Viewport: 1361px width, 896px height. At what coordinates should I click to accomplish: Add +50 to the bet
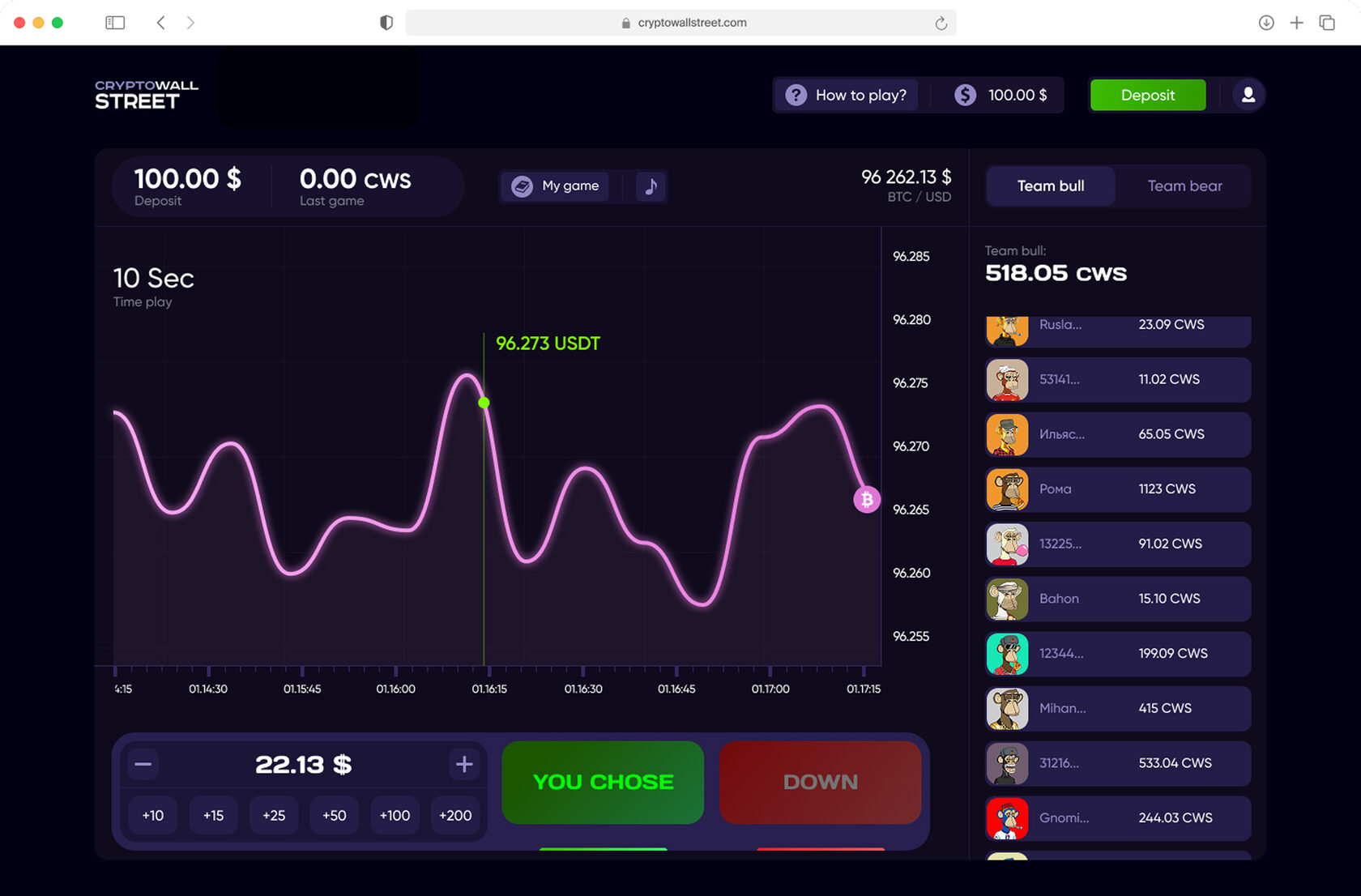[335, 816]
